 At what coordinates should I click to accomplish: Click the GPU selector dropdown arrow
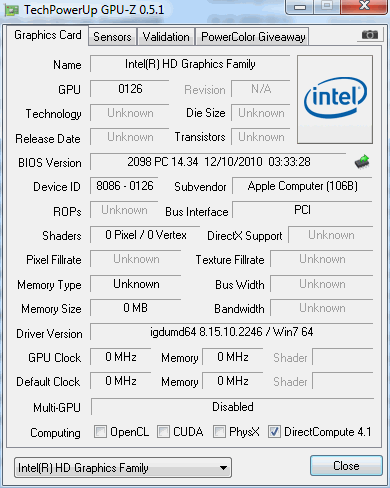224,468
